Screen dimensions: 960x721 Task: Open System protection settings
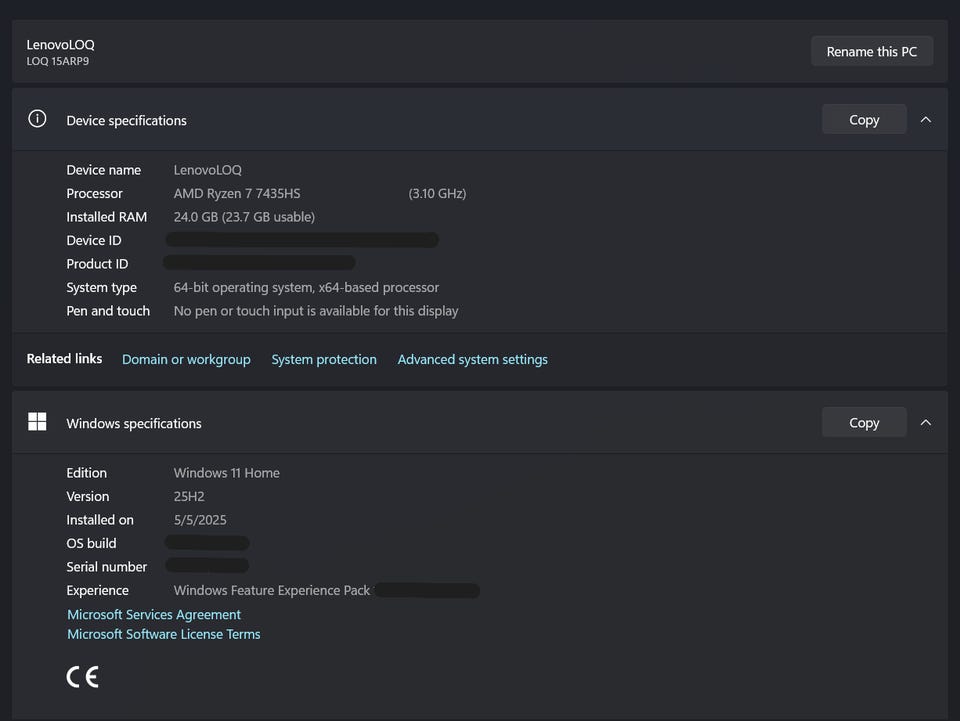pos(324,359)
